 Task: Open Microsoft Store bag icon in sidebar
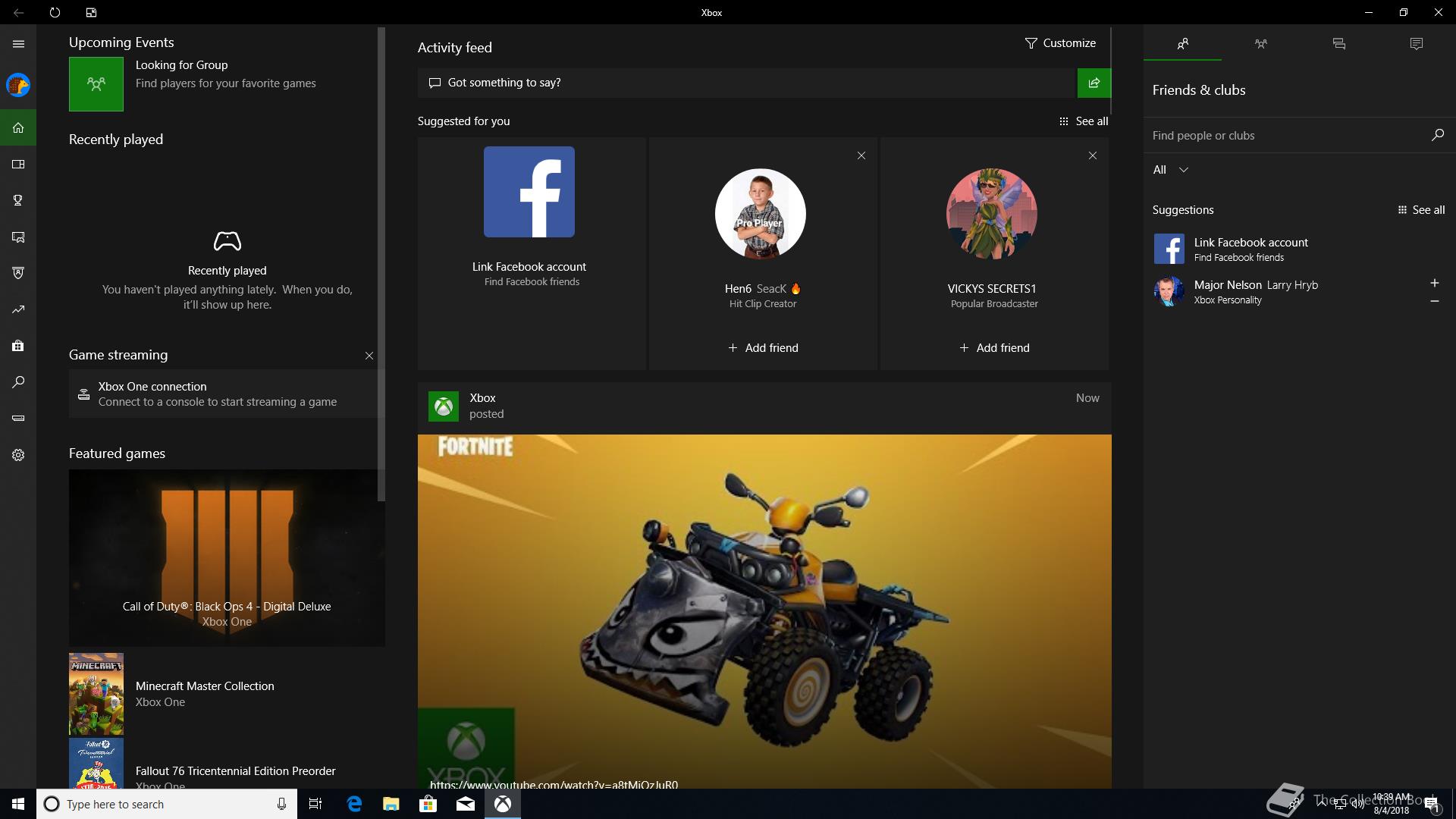coord(18,346)
